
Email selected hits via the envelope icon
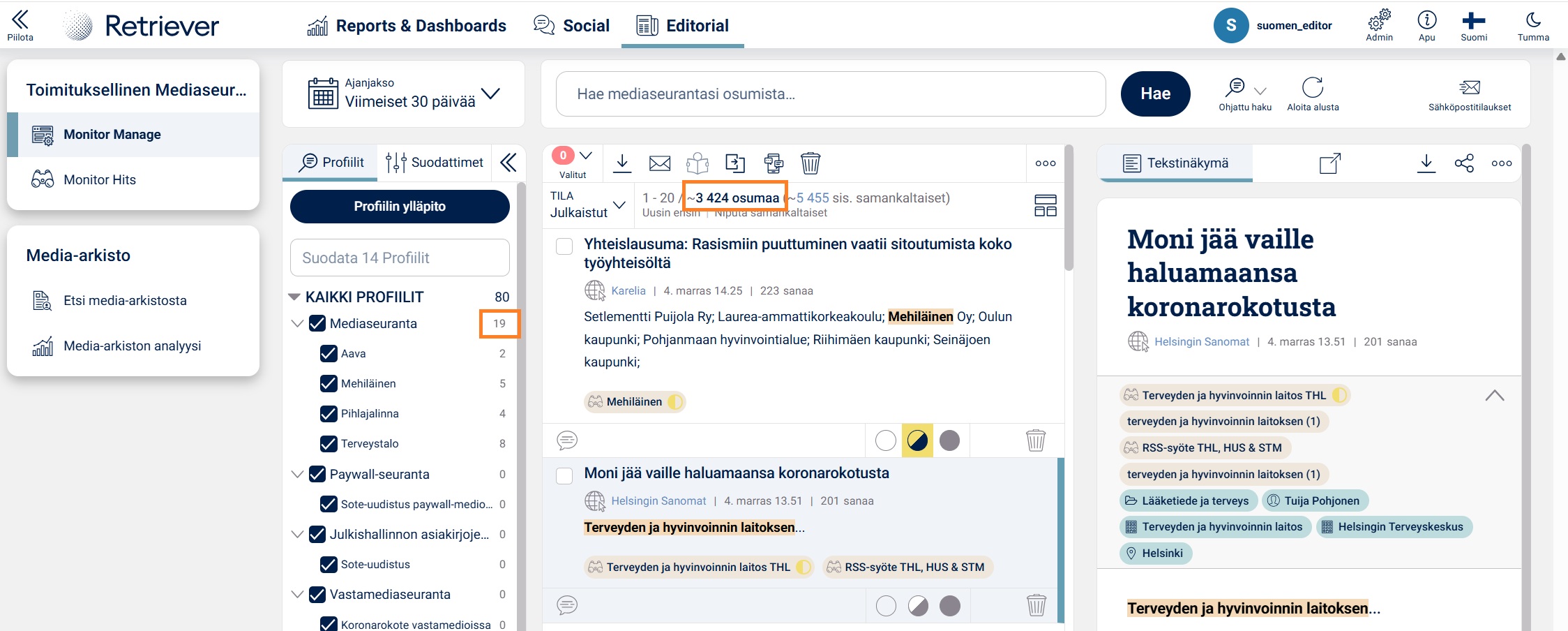pyautogui.click(x=660, y=163)
